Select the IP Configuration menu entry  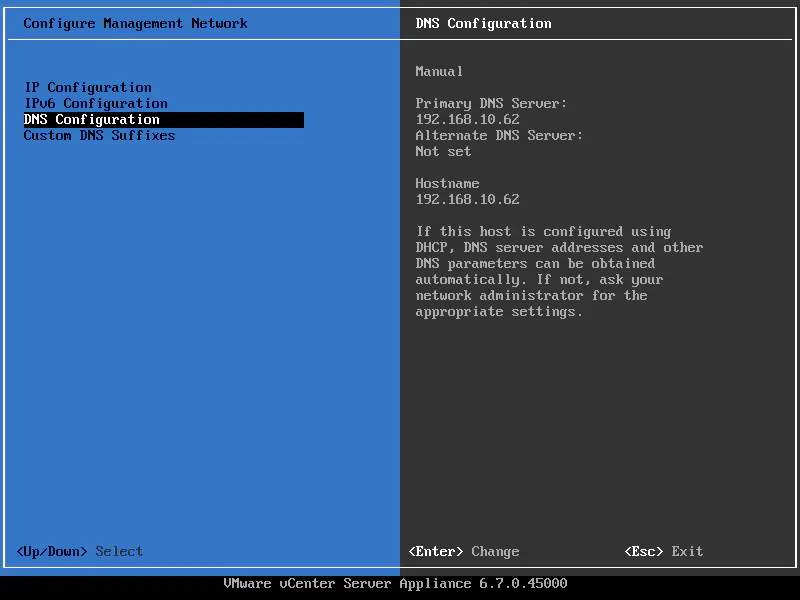88,87
